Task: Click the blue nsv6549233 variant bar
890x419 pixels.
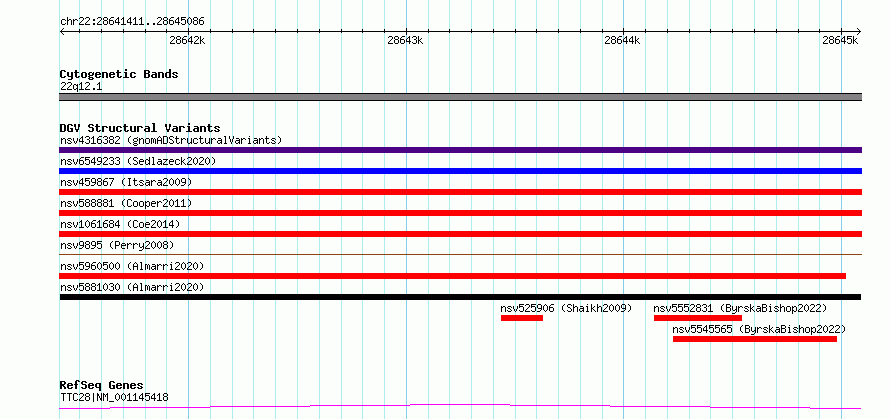Action: (x=460, y=171)
